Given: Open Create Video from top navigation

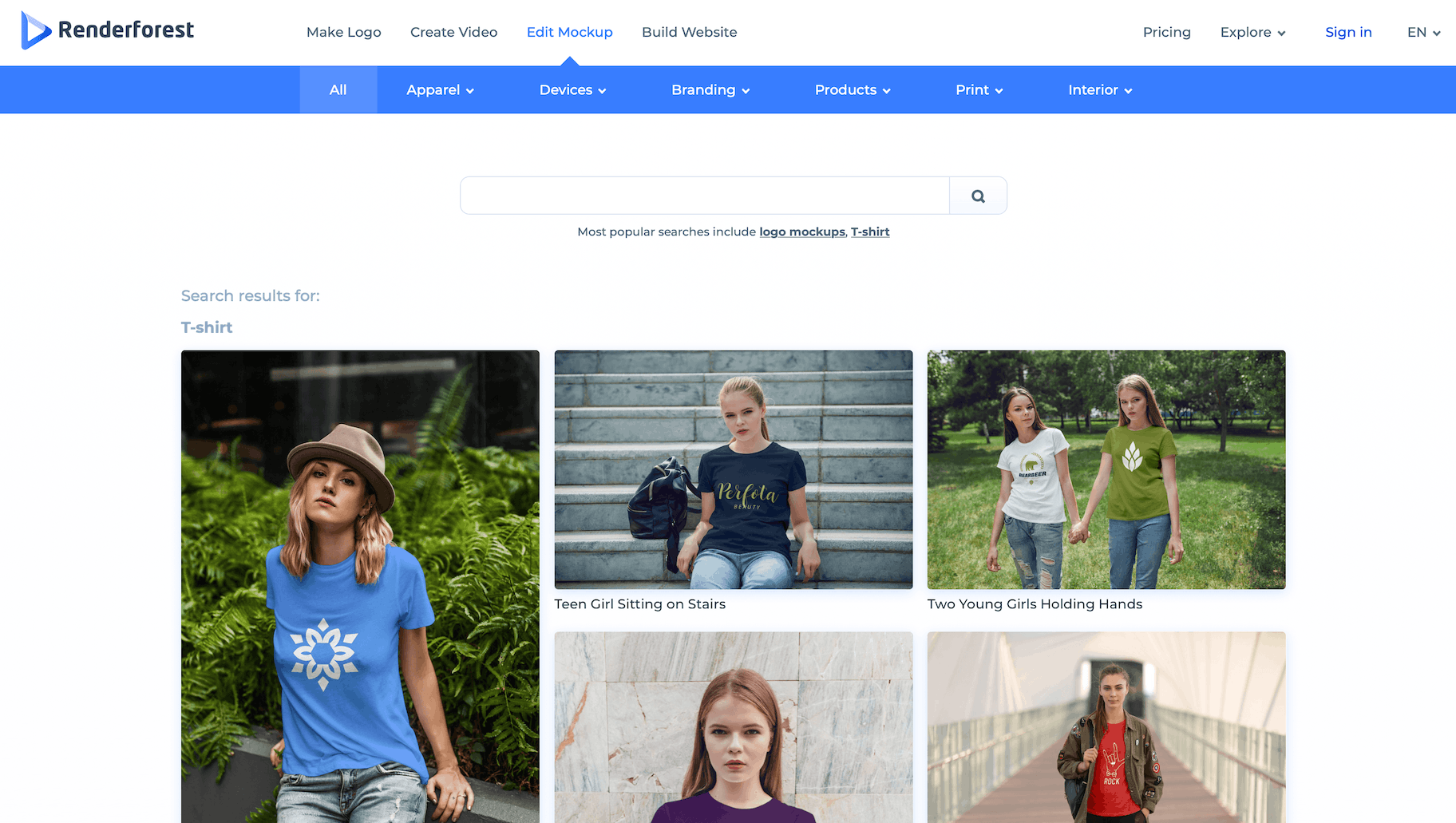Looking at the screenshot, I should click(x=453, y=32).
